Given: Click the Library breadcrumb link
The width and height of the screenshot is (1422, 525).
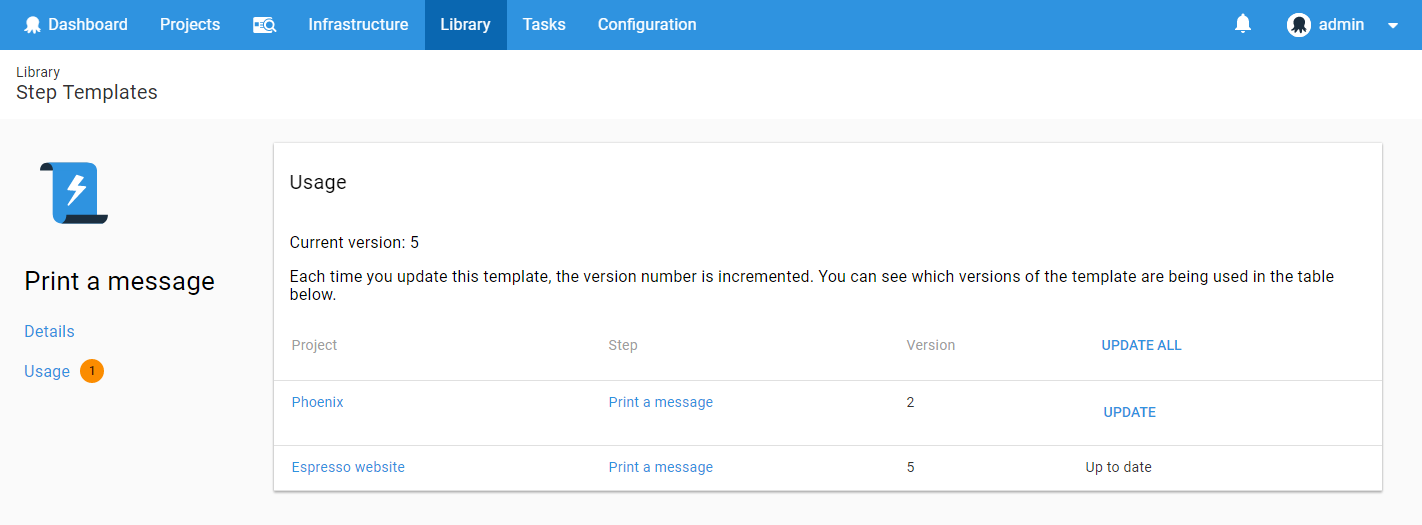Looking at the screenshot, I should (38, 72).
